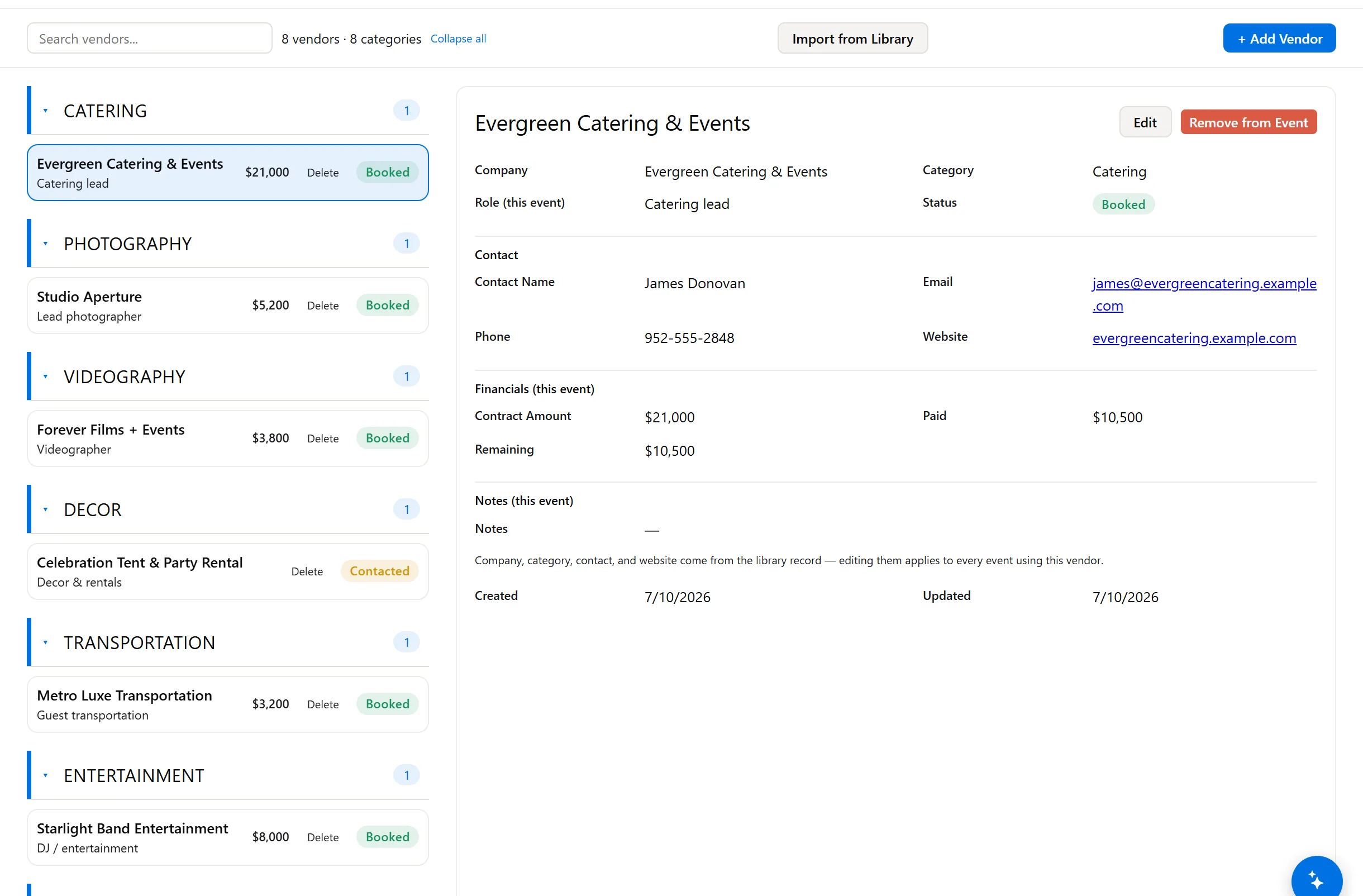The image size is (1363, 896).
Task: Click Booked status badge in details panel
Action: pyautogui.click(x=1123, y=204)
